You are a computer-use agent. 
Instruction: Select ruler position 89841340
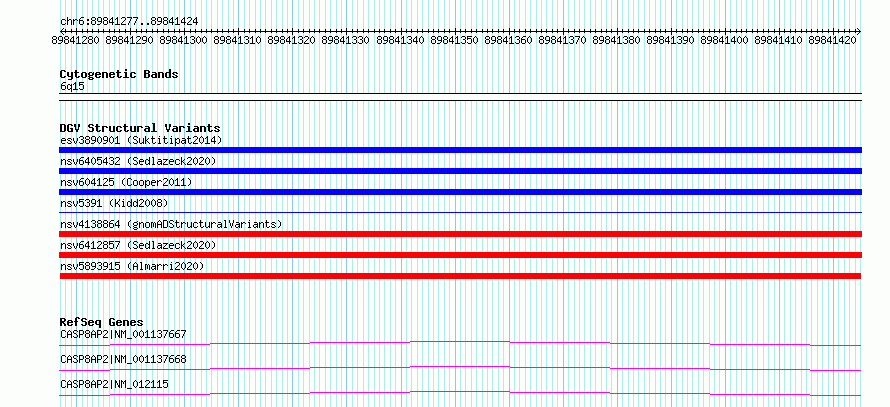(x=400, y=40)
